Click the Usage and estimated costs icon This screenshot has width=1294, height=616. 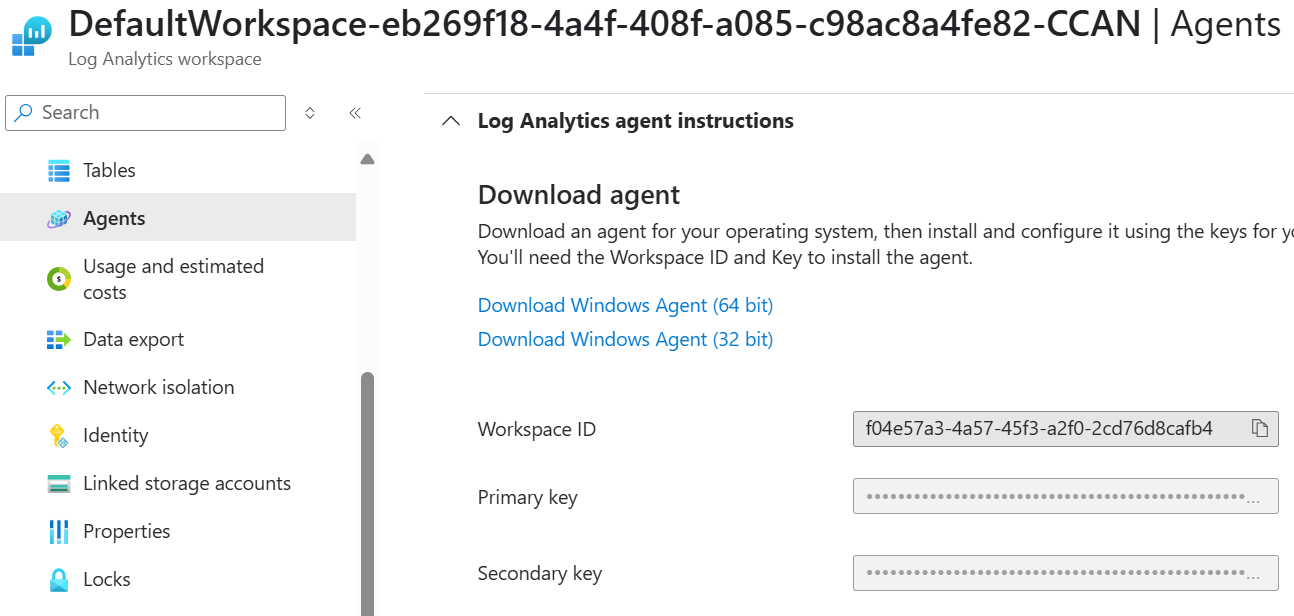(59, 279)
